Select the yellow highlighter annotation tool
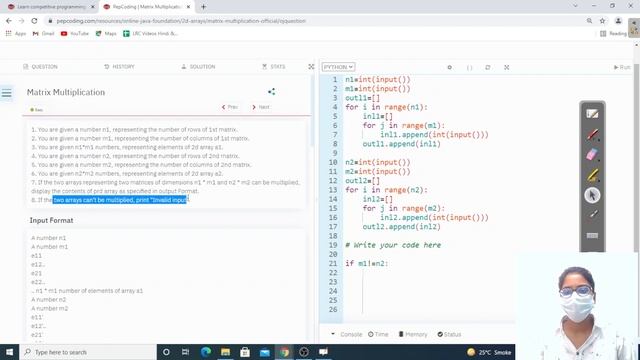640x360 pixels. [x=592, y=175]
